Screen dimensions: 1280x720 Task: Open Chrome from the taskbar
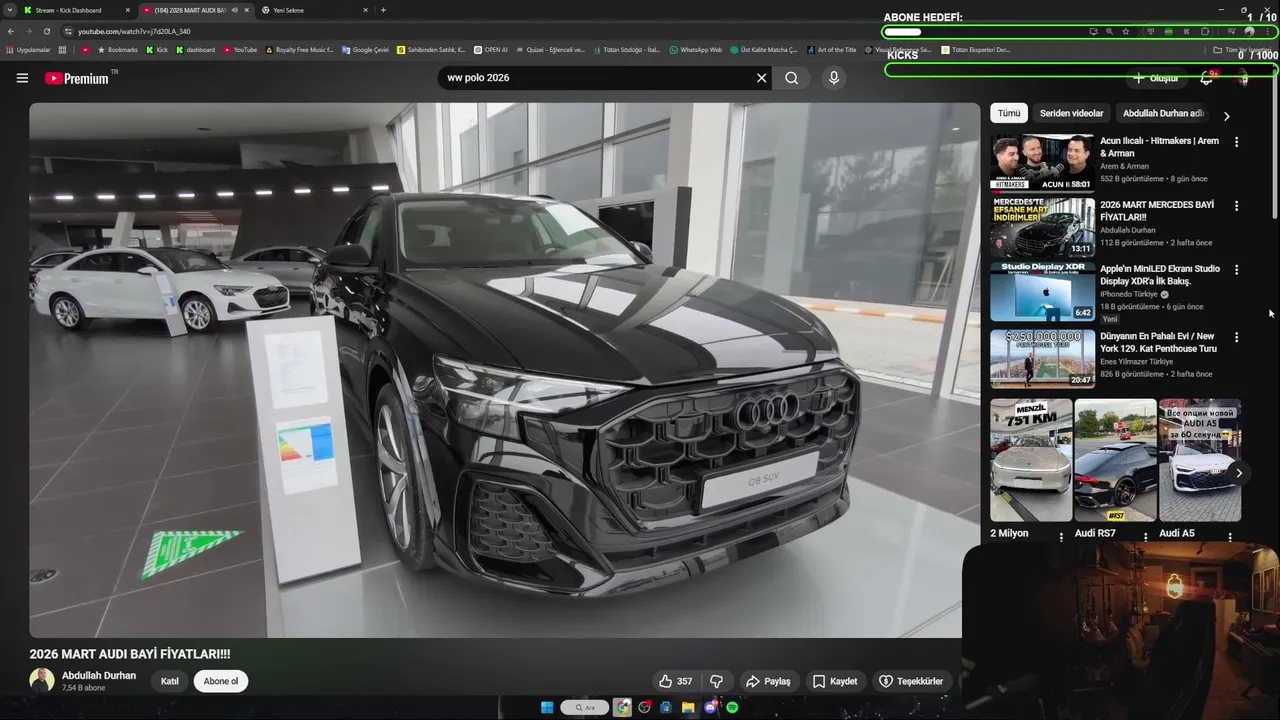[x=622, y=707]
